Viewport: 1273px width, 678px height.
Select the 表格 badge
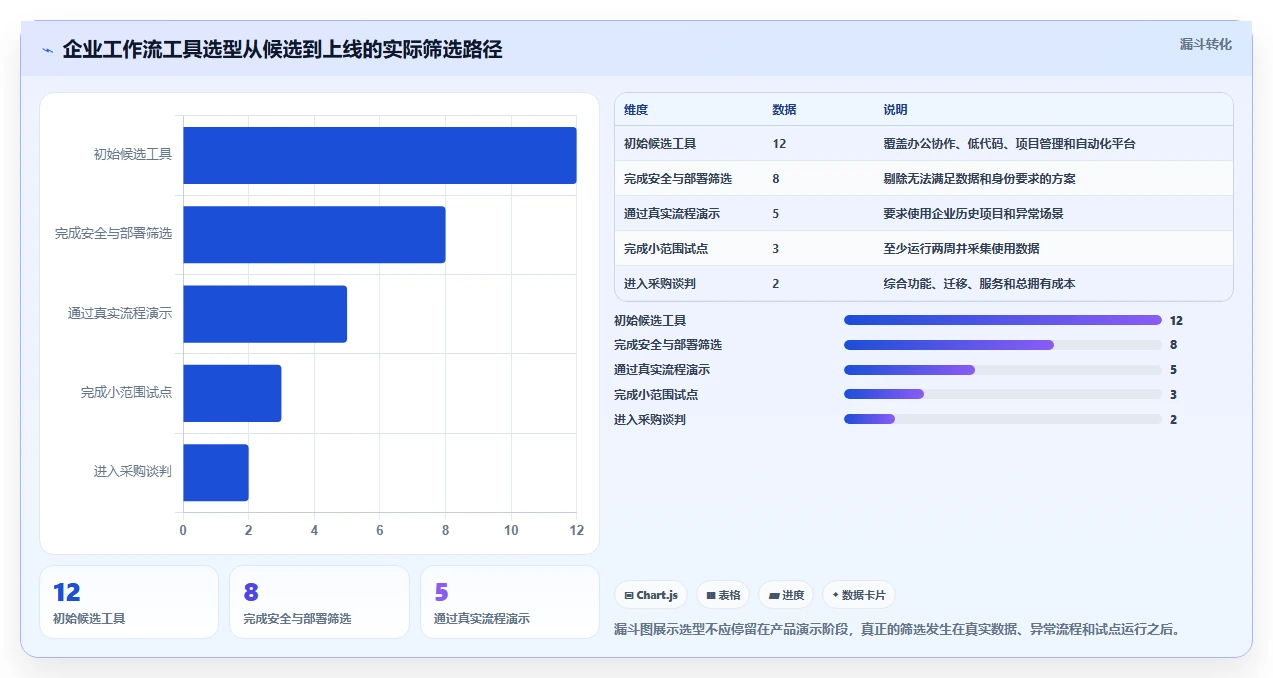(x=723, y=595)
